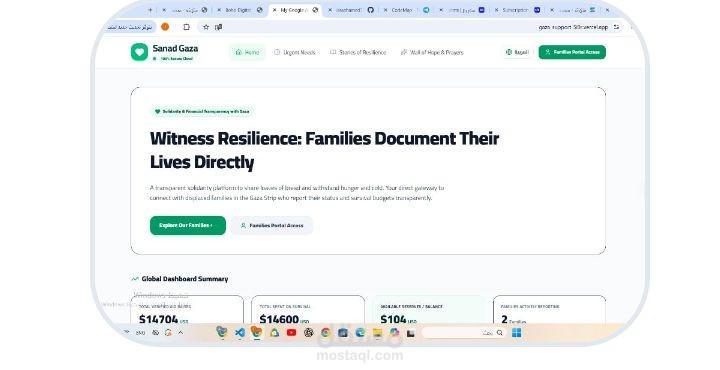Click Global Dashboard Summary heading

[185, 279]
